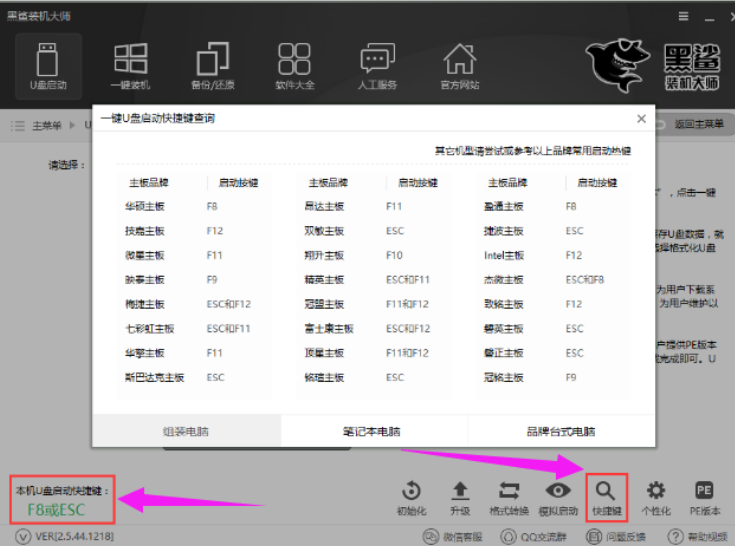Open 一键装机 from the top toolbar
The height and width of the screenshot is (546, 735).
coord(130,66)
